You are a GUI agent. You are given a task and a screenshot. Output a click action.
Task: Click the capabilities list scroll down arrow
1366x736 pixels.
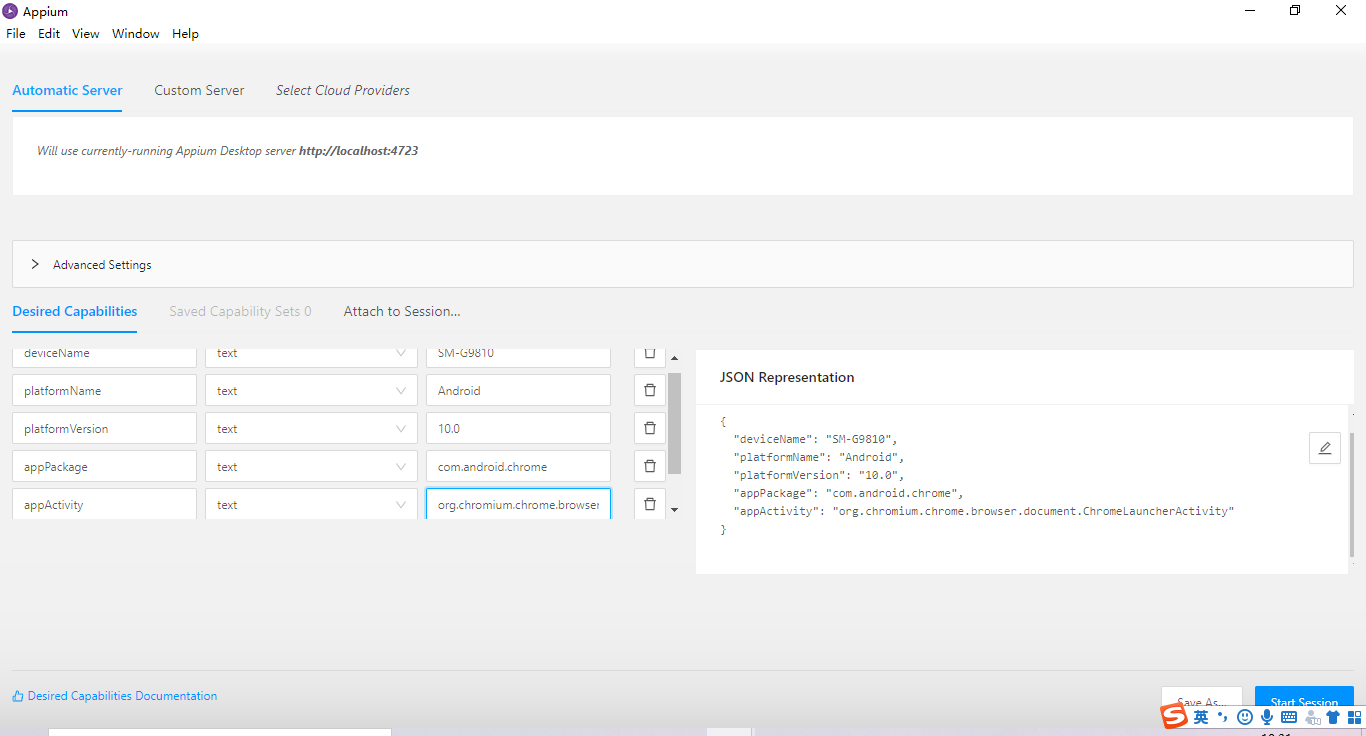674,510
